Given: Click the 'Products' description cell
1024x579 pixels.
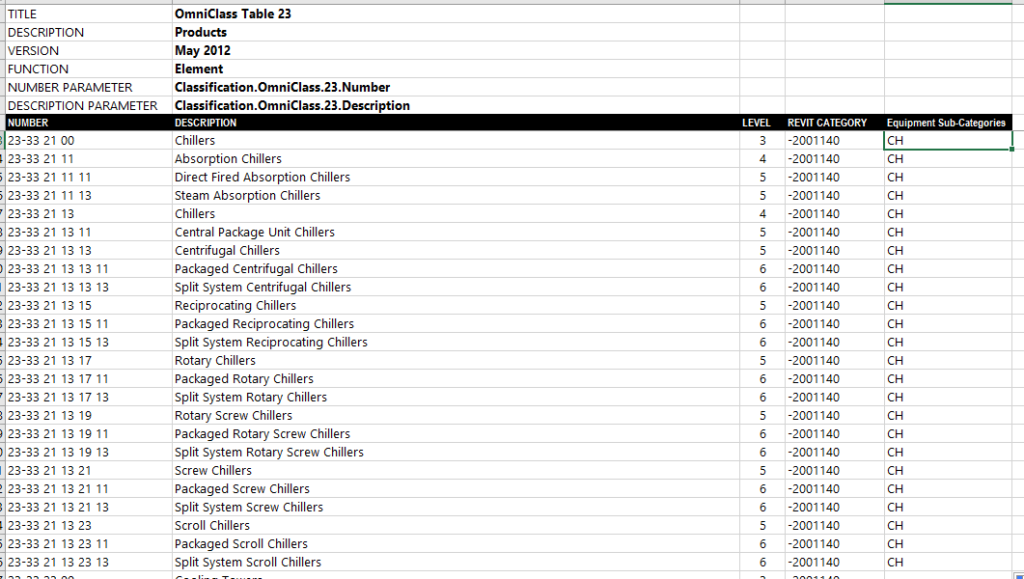Looking at the screenshot, I should [x=456, y=32].
